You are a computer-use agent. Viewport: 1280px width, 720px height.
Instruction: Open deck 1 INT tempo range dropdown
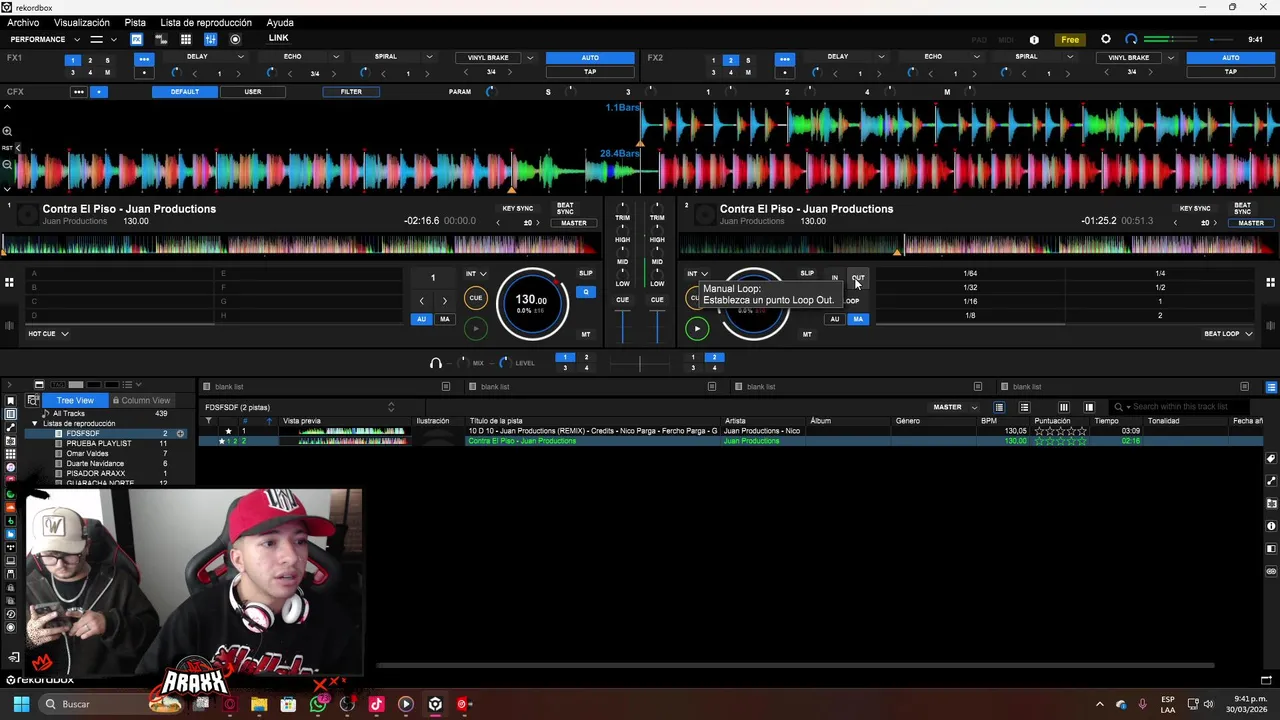pyautogui.click(x=476, y=274)
